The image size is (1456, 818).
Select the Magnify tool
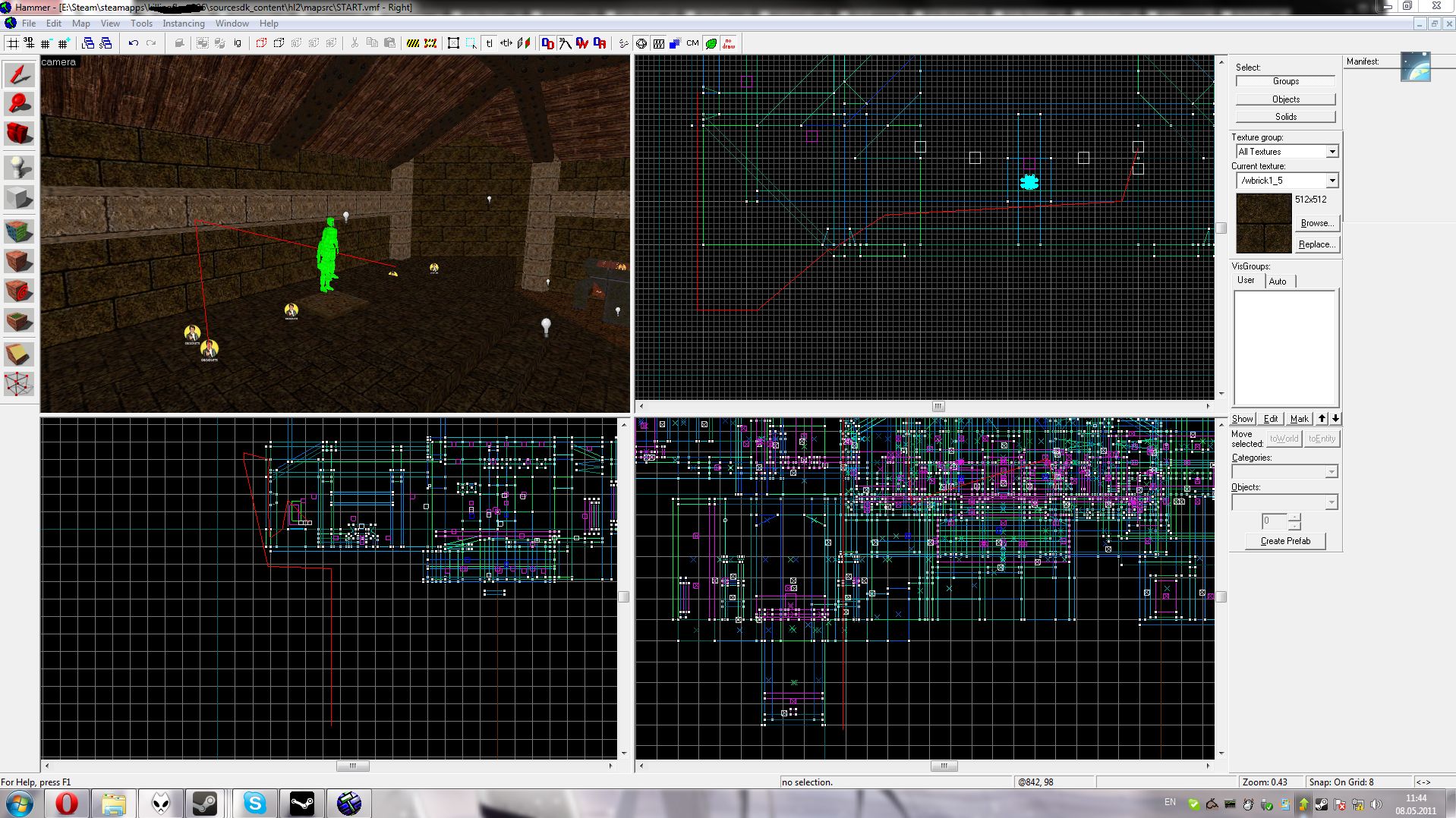point(19,104)
